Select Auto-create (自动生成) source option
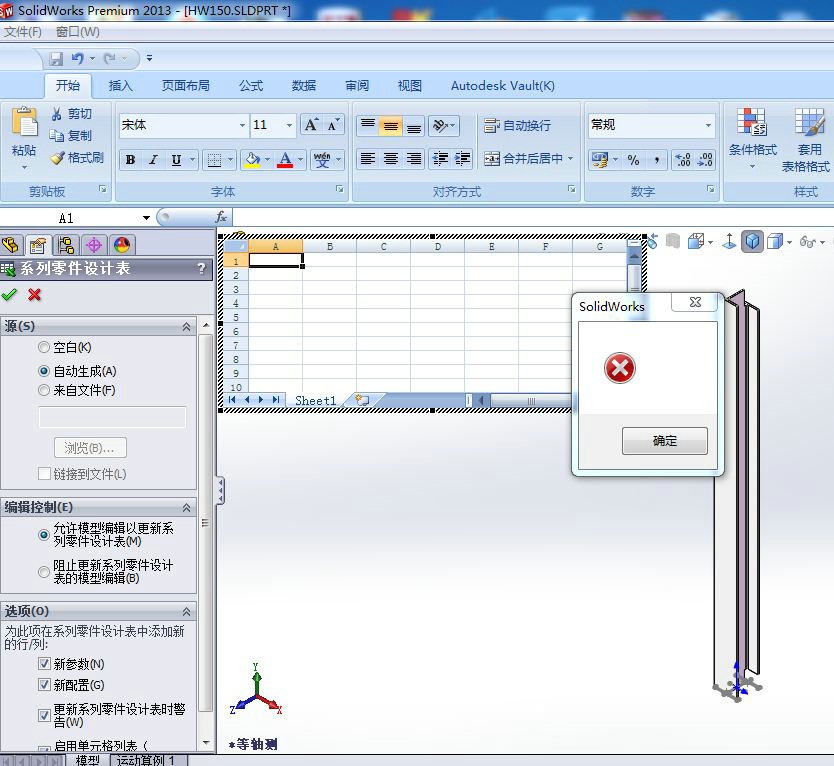Image resolution: width=834 pixels, height=766 pixels. (x=44, y=371)
